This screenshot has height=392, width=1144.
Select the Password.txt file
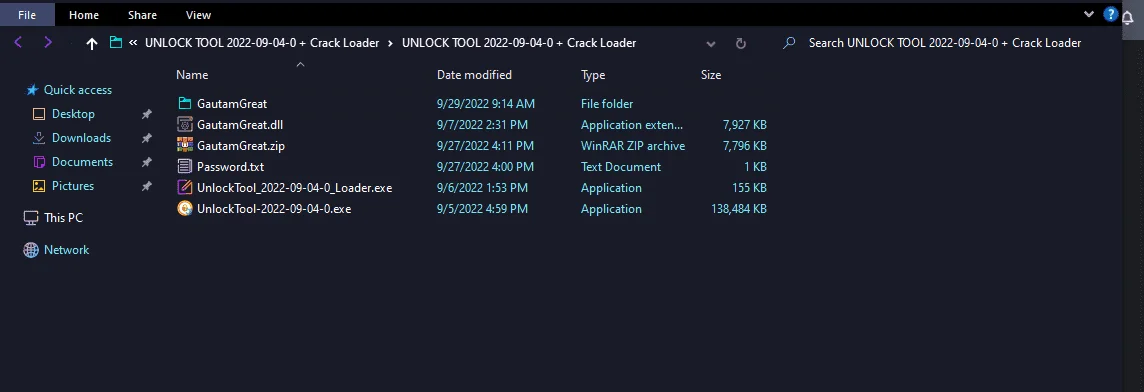pyautogui.click(x=231, y=166)
